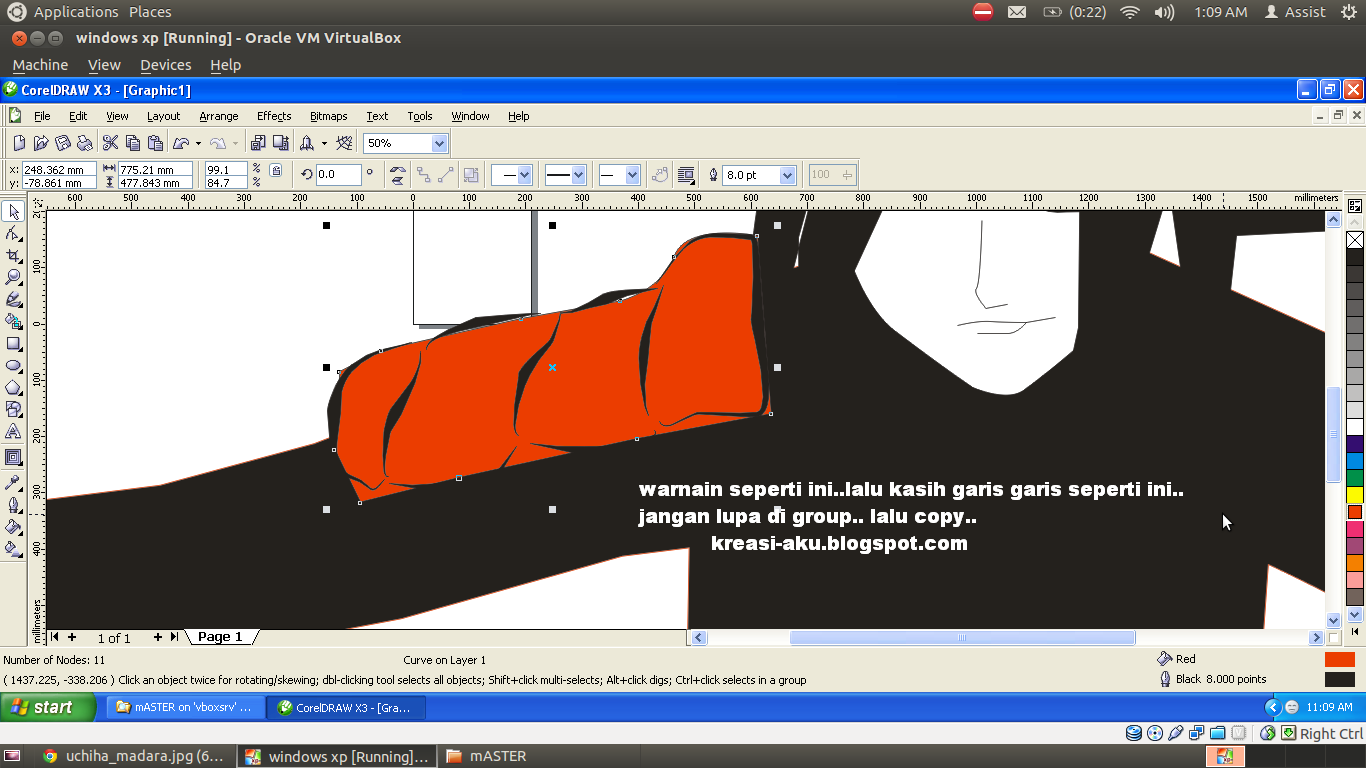The width and height of the screenshot is (1366, 768).
Task: Open the Bitmaps menu
Action: (x=329, y=116)
